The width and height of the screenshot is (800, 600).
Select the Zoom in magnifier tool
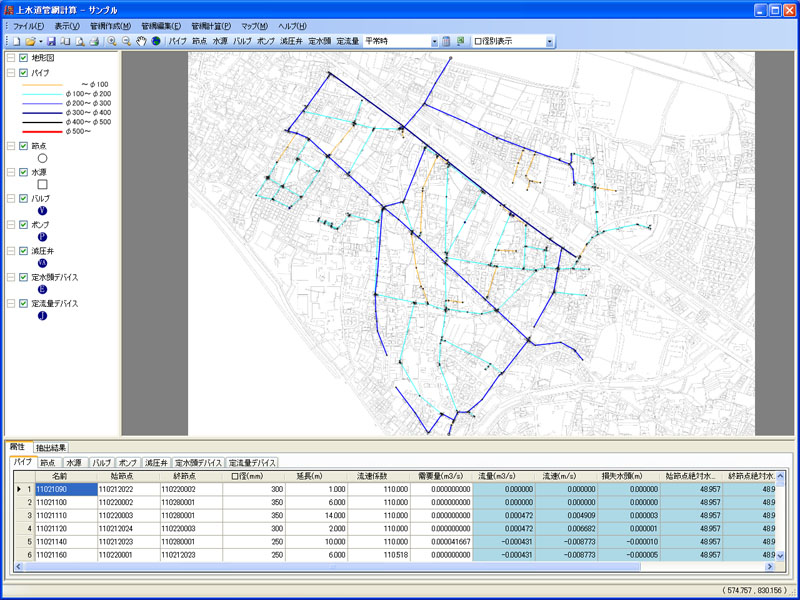click(112, 42)
